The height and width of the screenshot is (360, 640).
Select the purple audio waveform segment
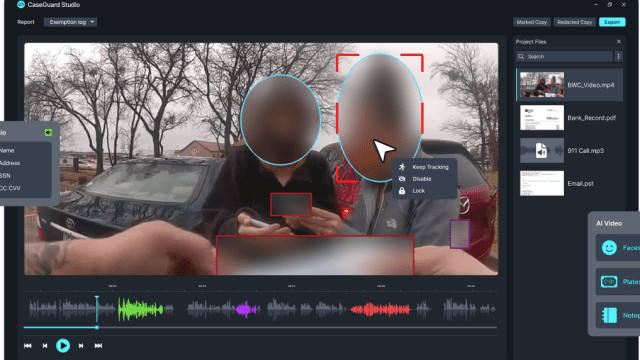(246, 310)
